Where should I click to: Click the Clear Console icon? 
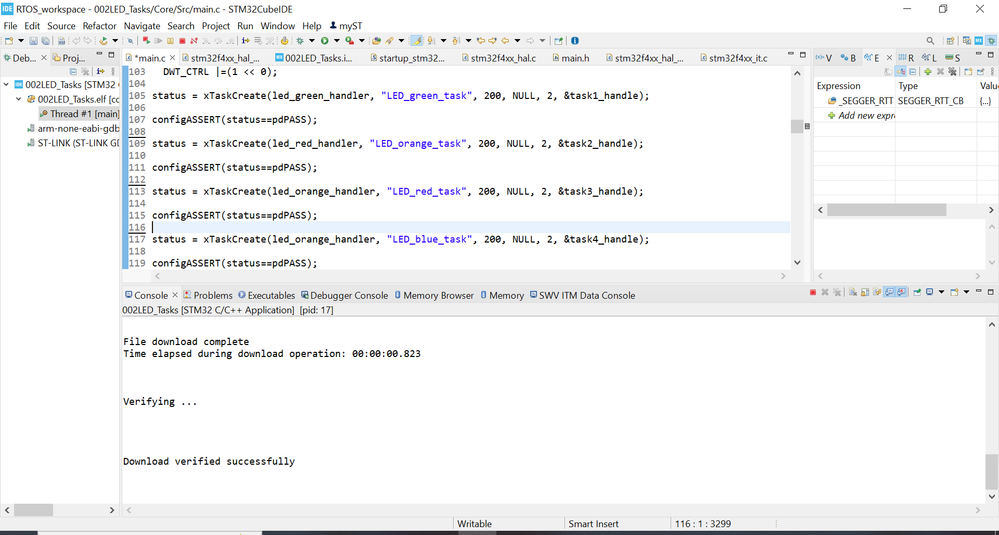tap(853, 292)
